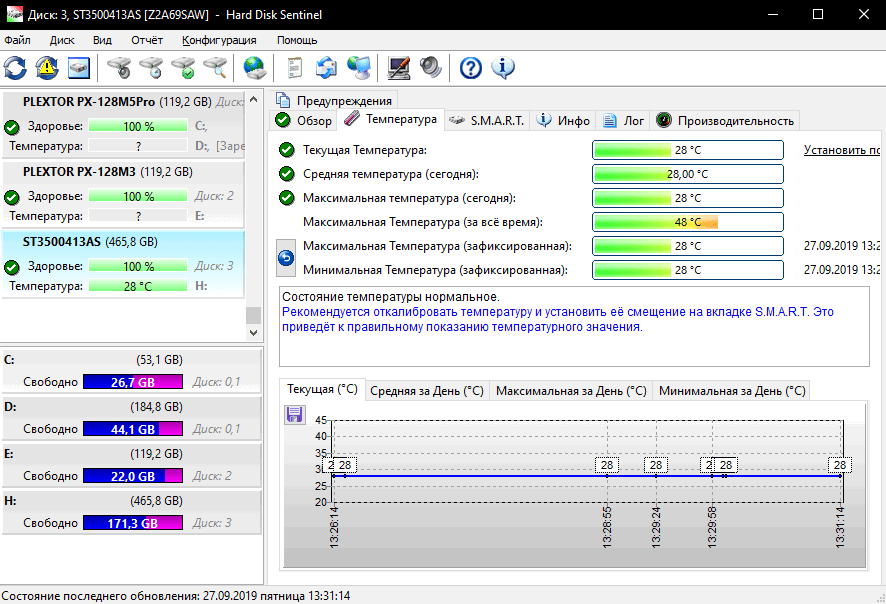Click the disk with green checkmark icon
886x604 pixels.
183,68
